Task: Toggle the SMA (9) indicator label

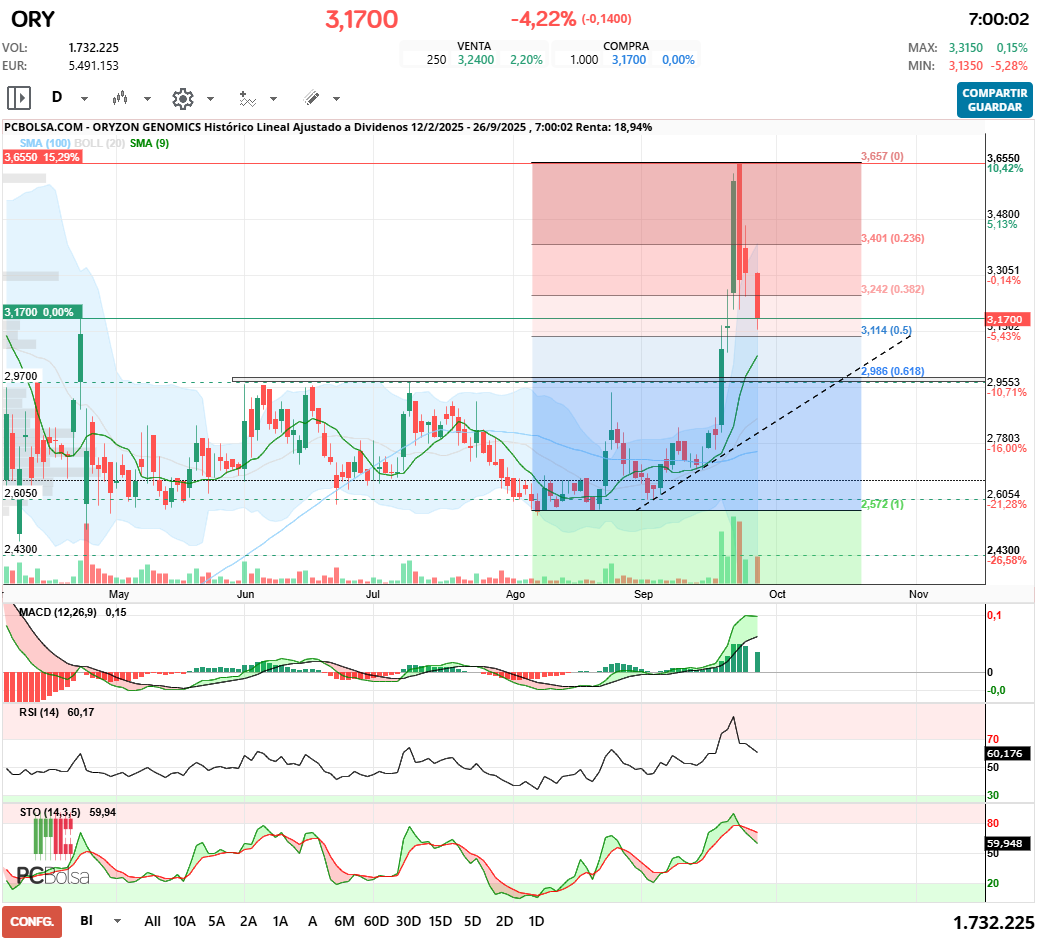Action: tap(149, 143)
